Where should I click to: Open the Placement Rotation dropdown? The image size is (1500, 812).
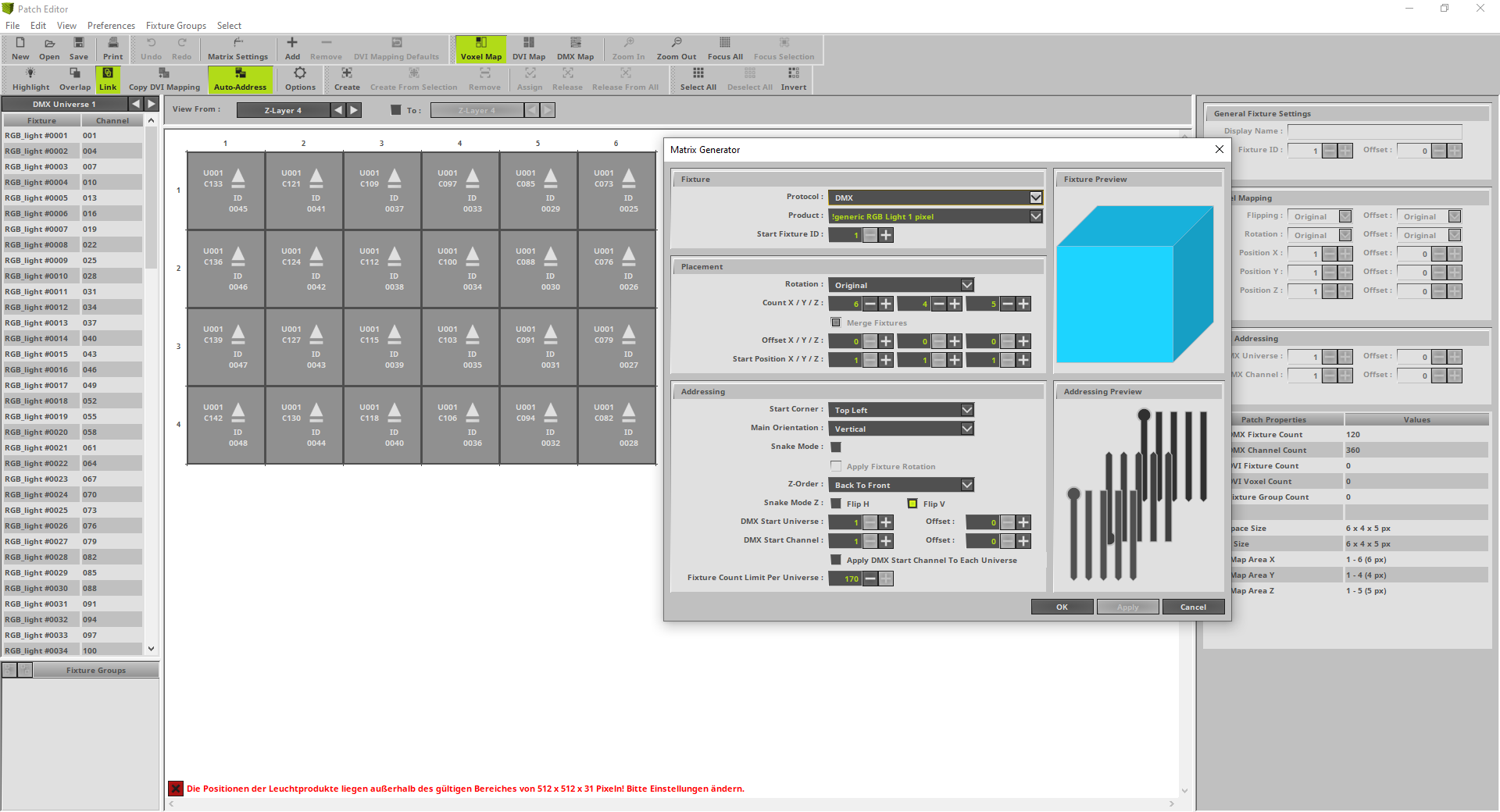(901, 285)
